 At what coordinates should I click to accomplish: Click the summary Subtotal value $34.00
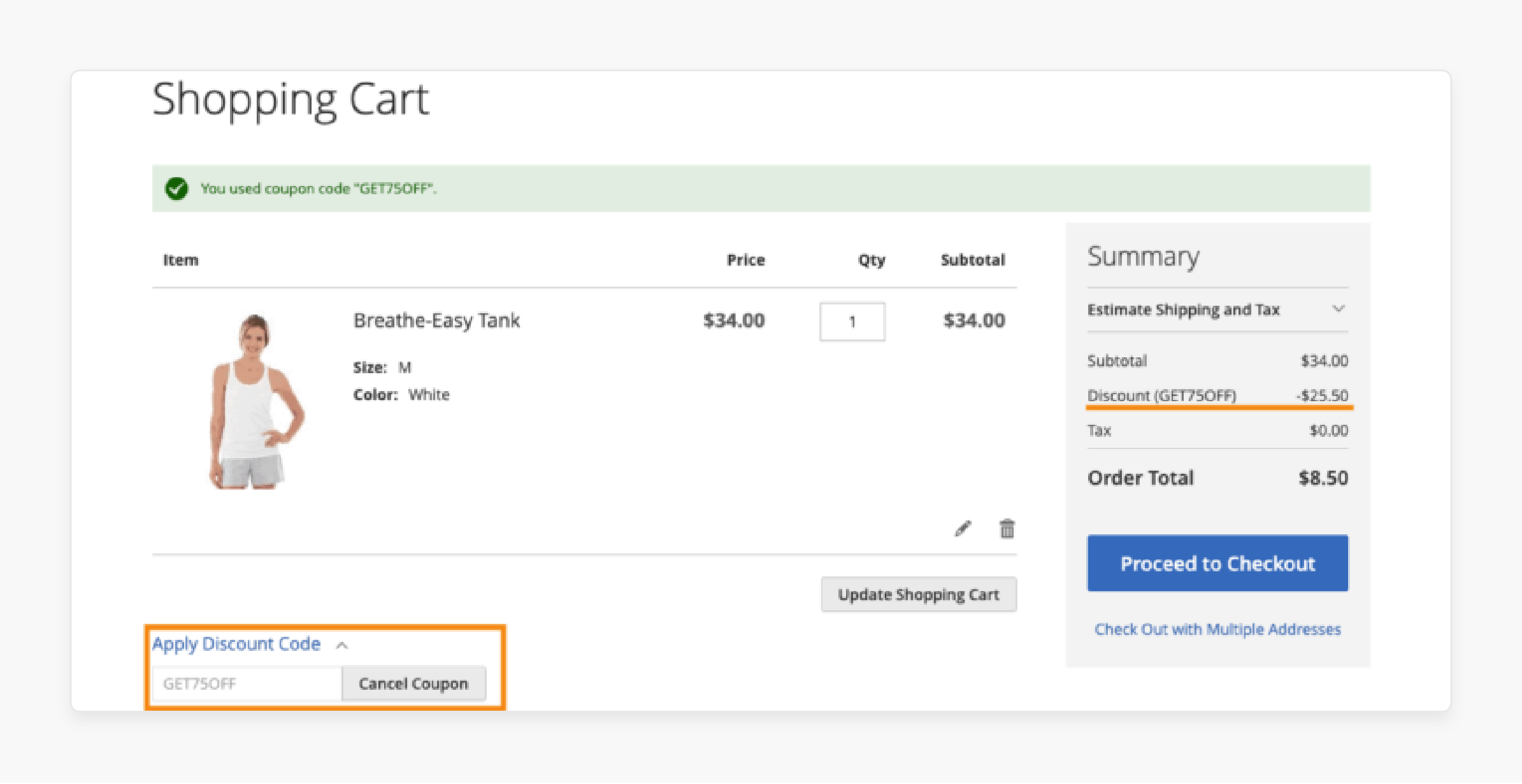[x=1325, y=361]
